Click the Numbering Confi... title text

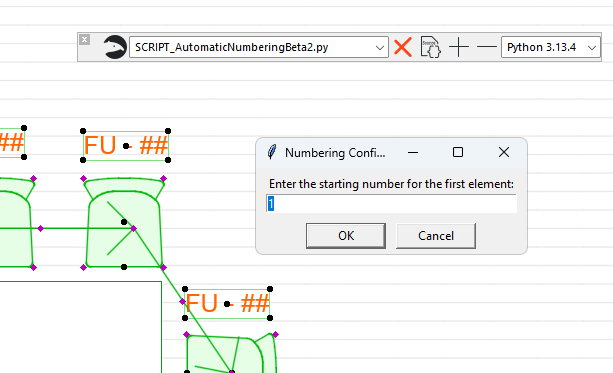pos(335,153)
